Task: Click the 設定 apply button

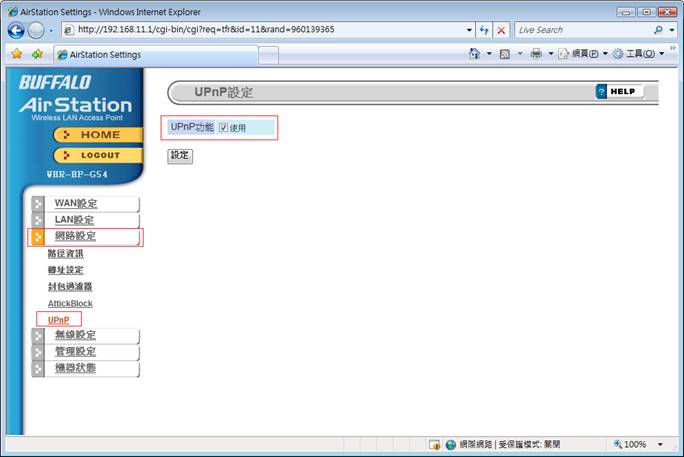Action: 180,156
